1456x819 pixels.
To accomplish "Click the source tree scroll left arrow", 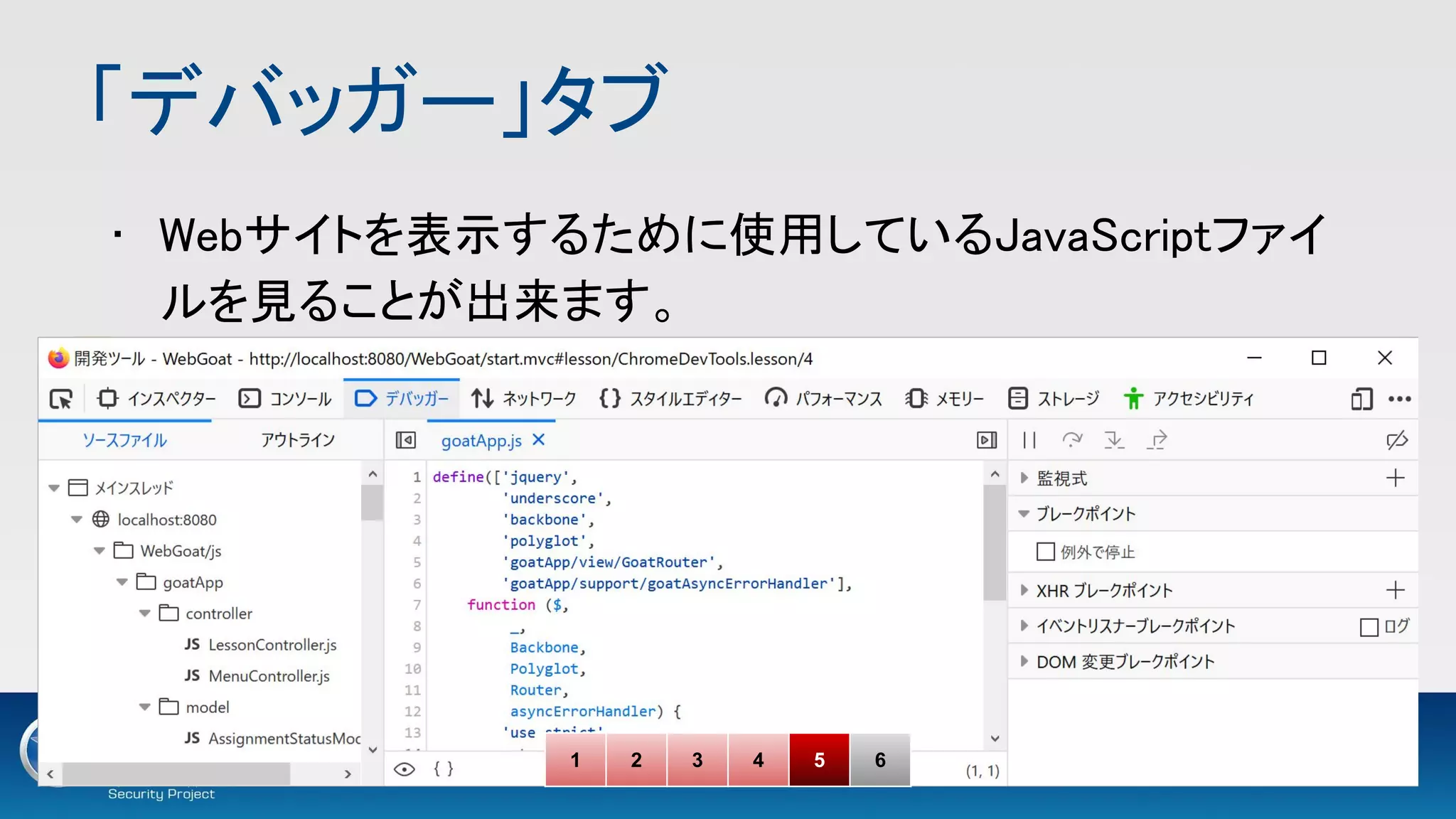I will [x=50, y=773].
